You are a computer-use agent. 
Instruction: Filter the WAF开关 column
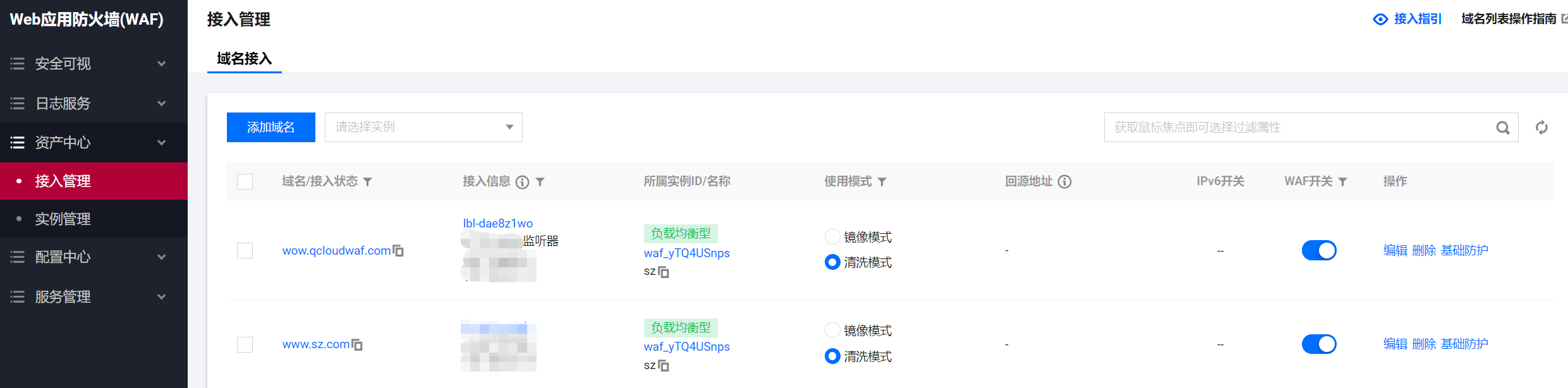click(1343, 182)
